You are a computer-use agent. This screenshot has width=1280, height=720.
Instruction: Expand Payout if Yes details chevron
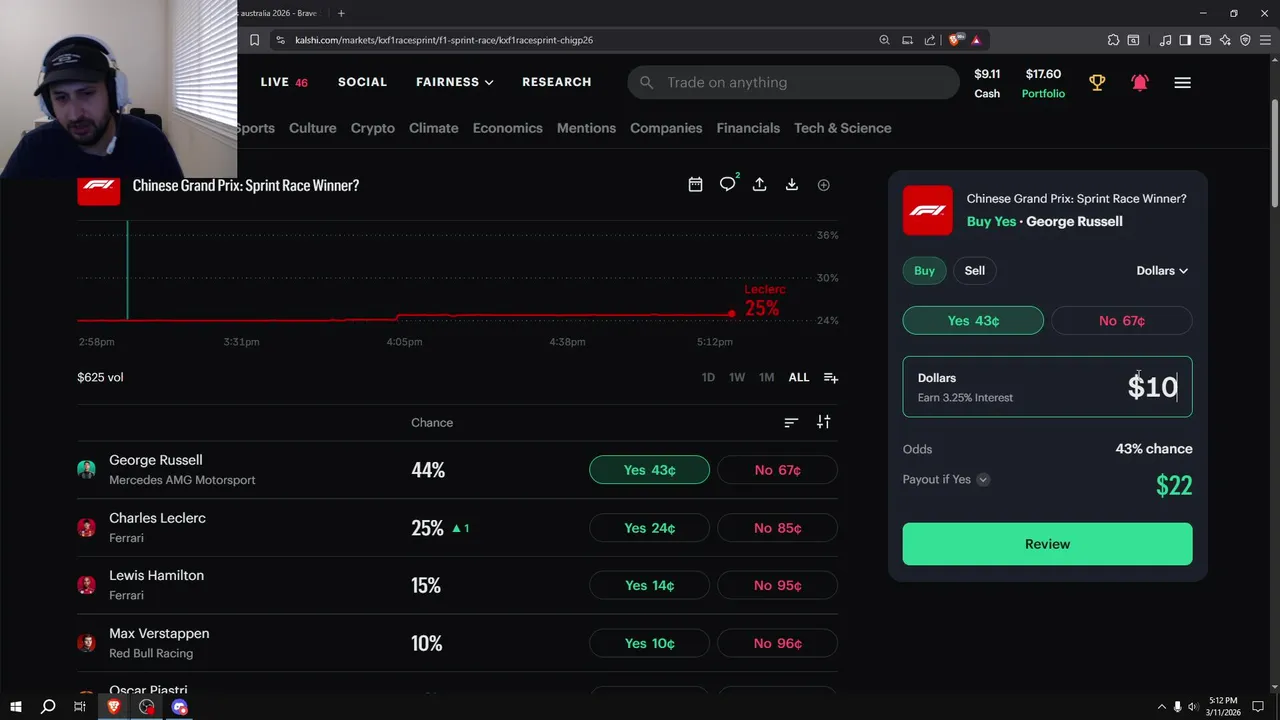pos(983,480)
